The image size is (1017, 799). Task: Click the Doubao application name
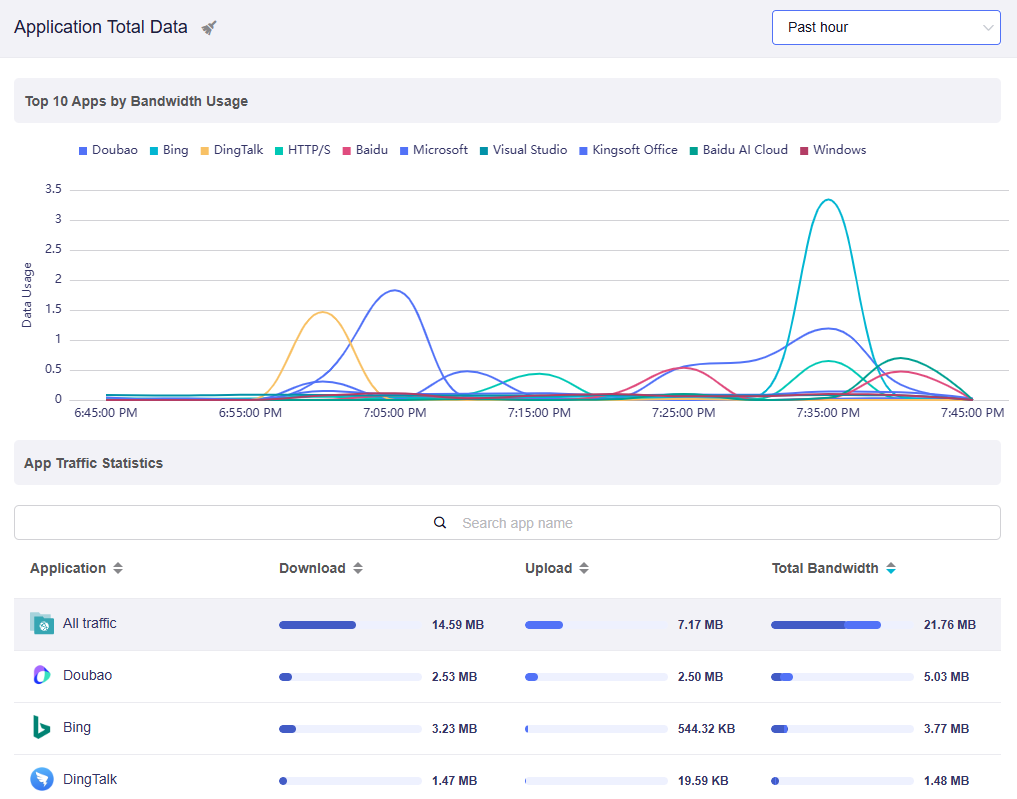(87, 676)
